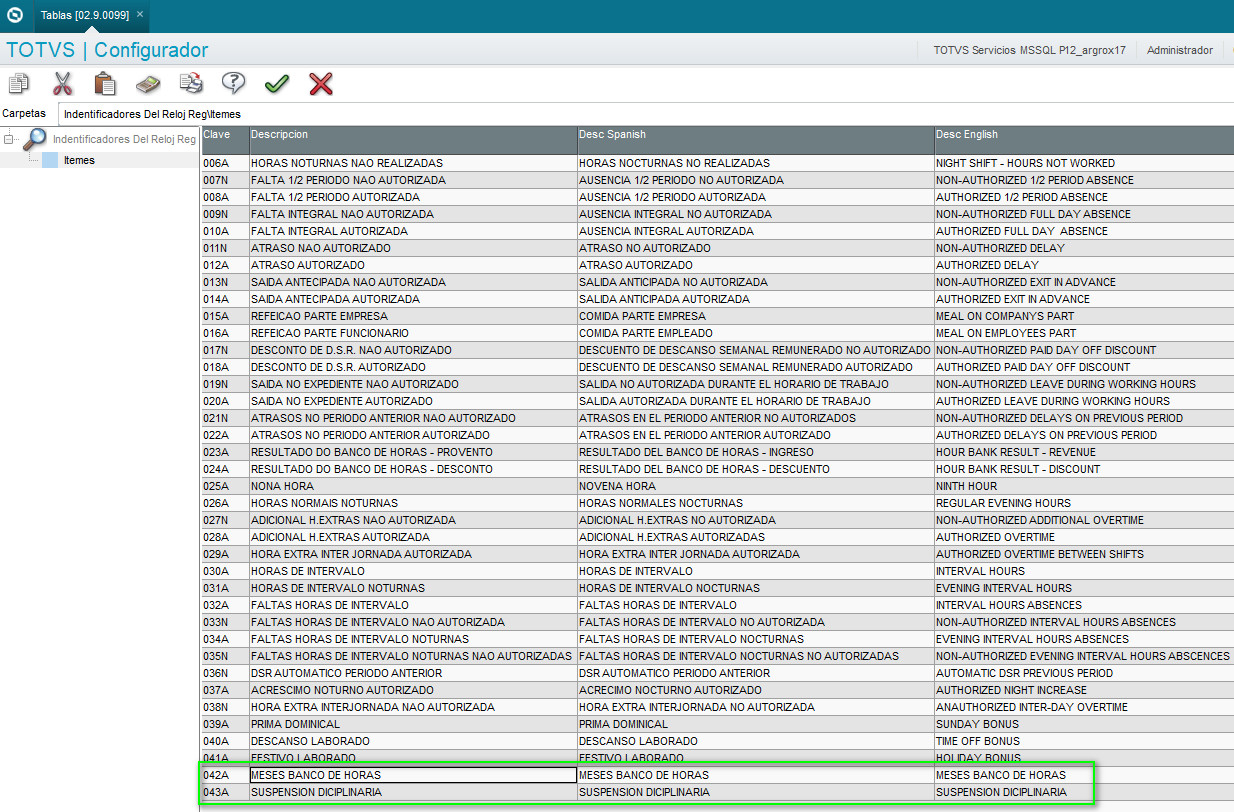Viewport: 1234px width, 812px height.
Task: Open Help via question mark bubble icon
Action: coord(233,84)
